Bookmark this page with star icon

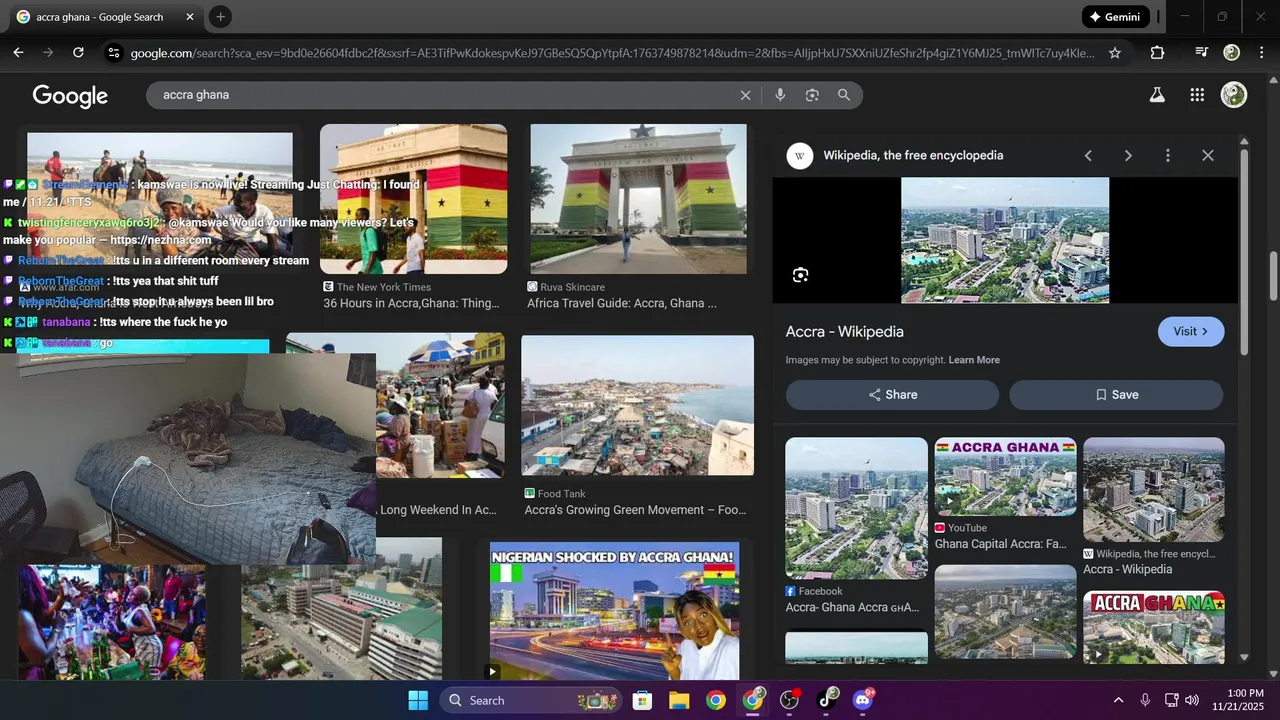[x=1115, y=53]
